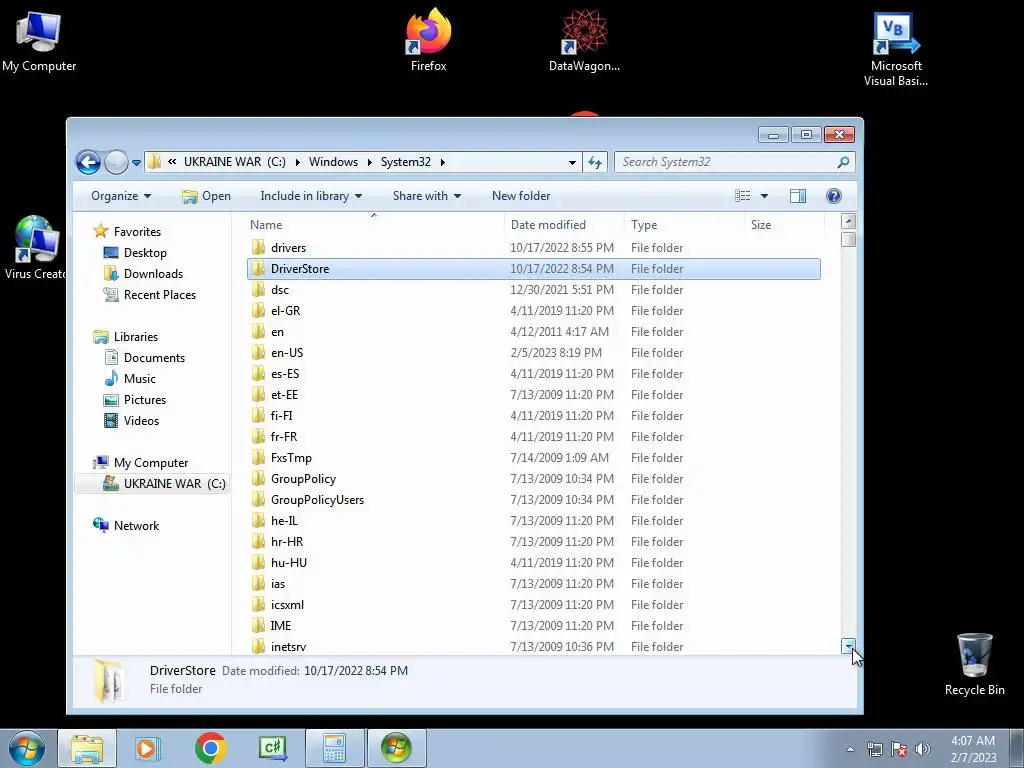Open Recent Places
The width and height of the screenshot is (1024, 768).
tap(159, 295)
